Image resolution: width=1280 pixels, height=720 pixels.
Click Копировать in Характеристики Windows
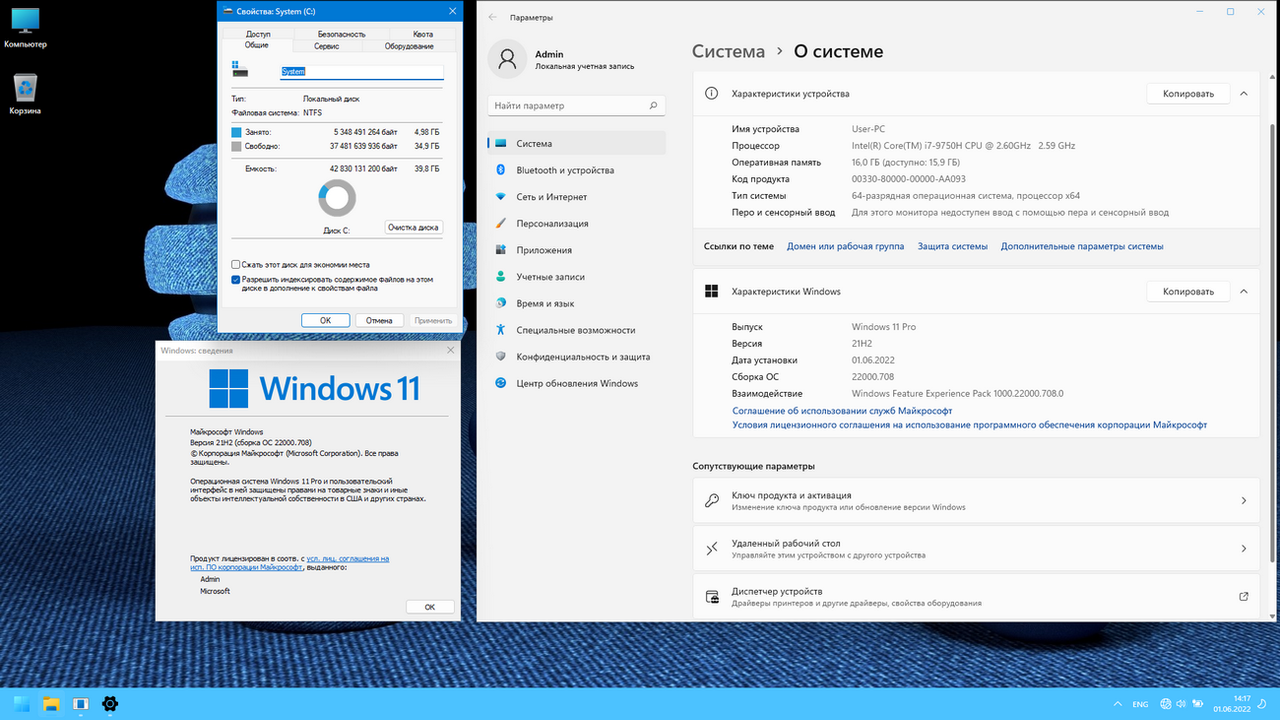point(1188,291)
